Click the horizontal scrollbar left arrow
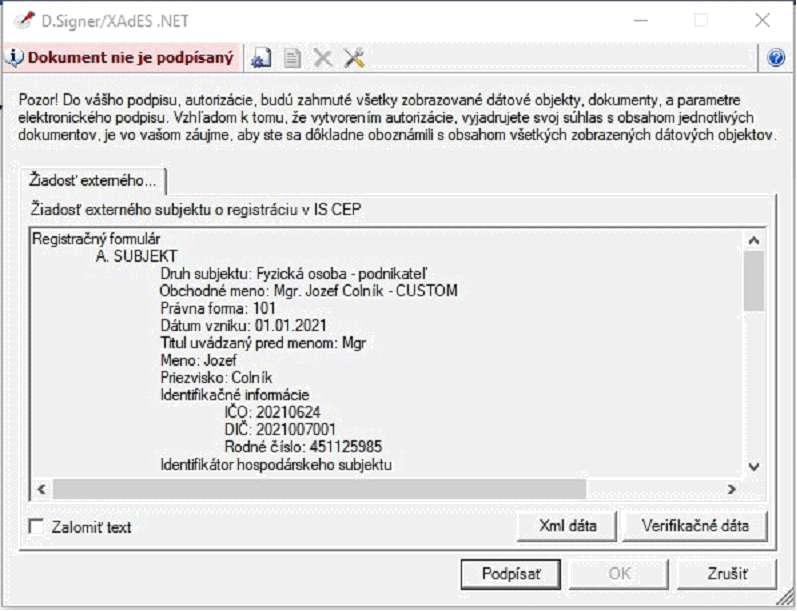This screenshot has height=611, width=797. click(x=42, y=490)
